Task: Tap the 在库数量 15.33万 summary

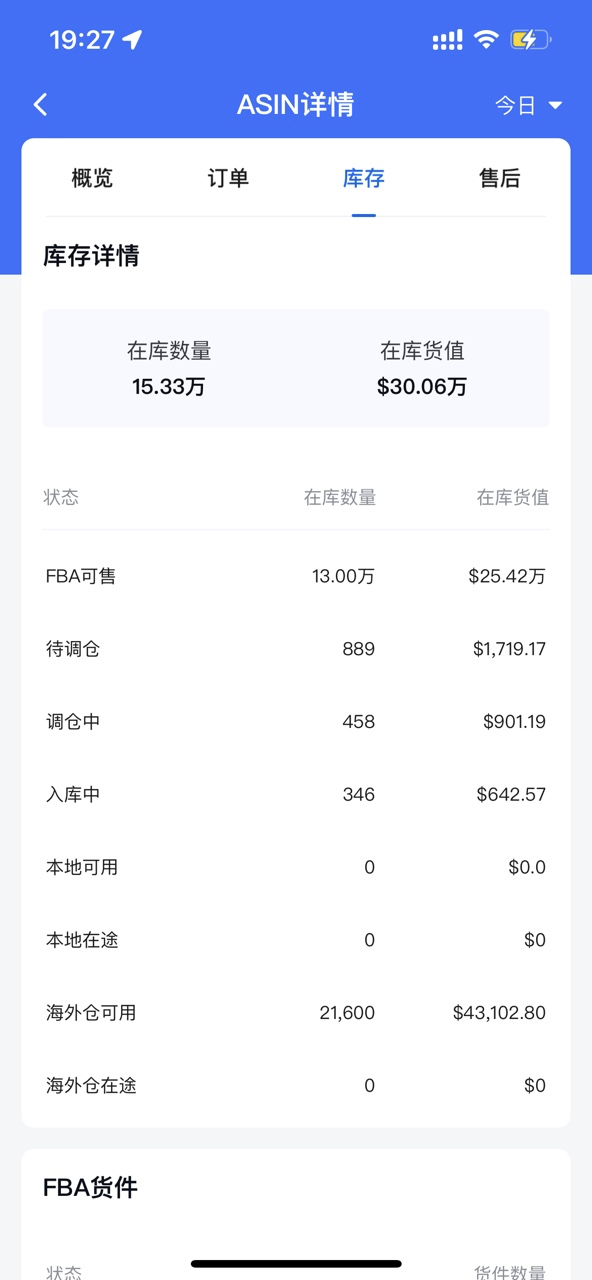Action: pyautogui.click(x=169, y=368)
